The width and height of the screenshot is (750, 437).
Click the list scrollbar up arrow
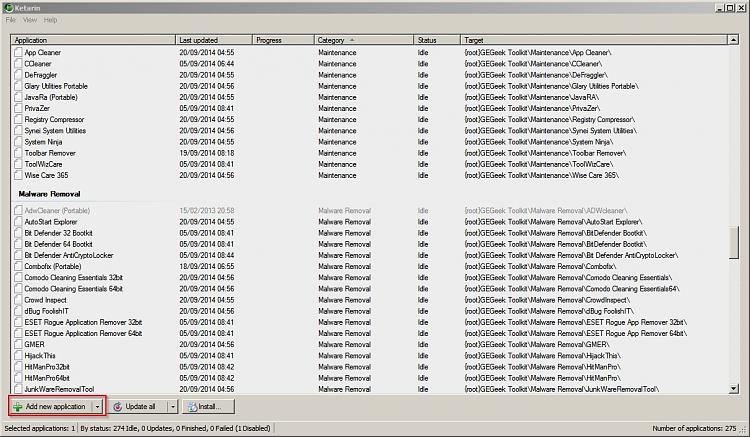(x=734, y=40)
